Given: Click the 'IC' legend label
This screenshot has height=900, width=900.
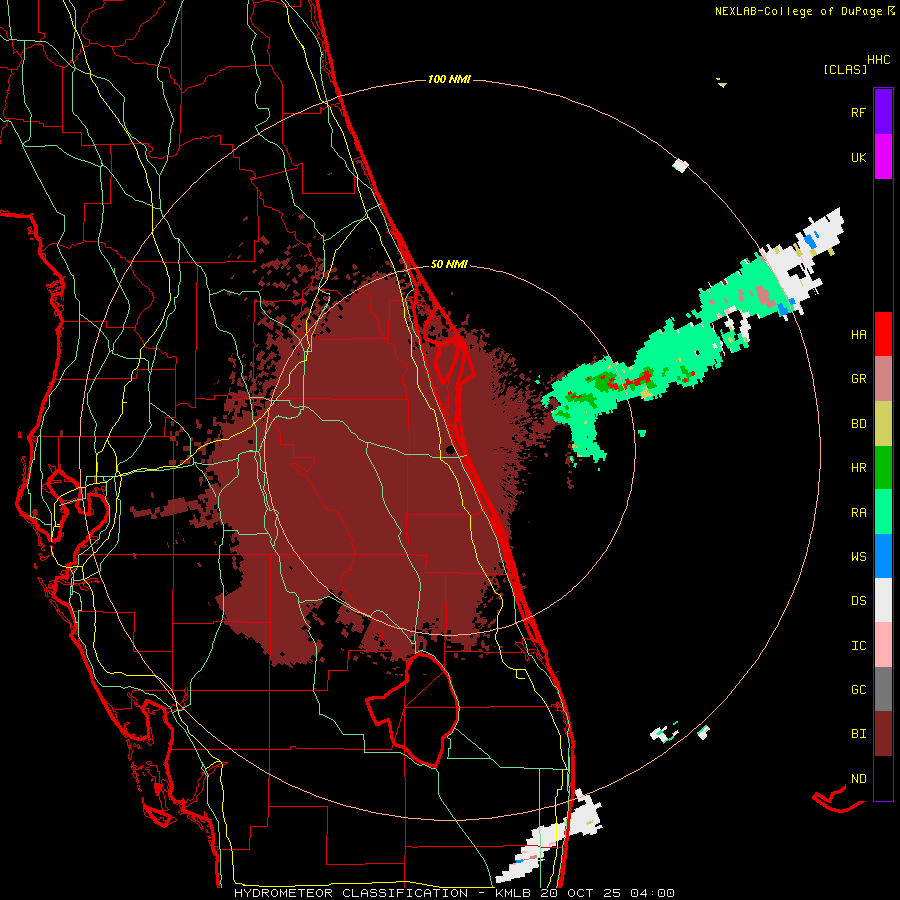Looking at the screenshot, I should pyautogui.click(x=858, y=646).
